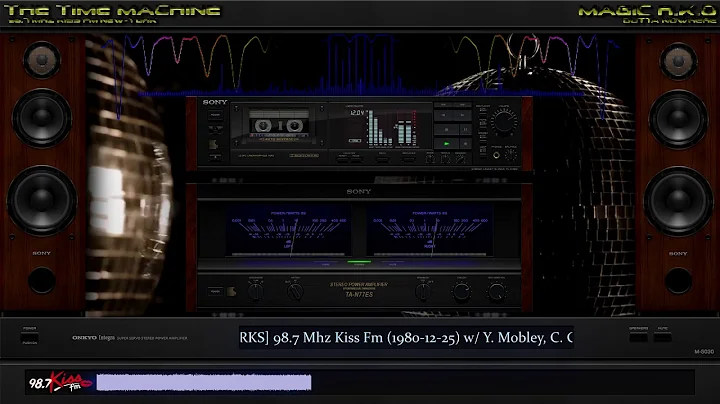Image resolution: width=720 pixels, height=404 pixels.
Task: Click the Sony logo above the VU meters
Action: (359, 191)
